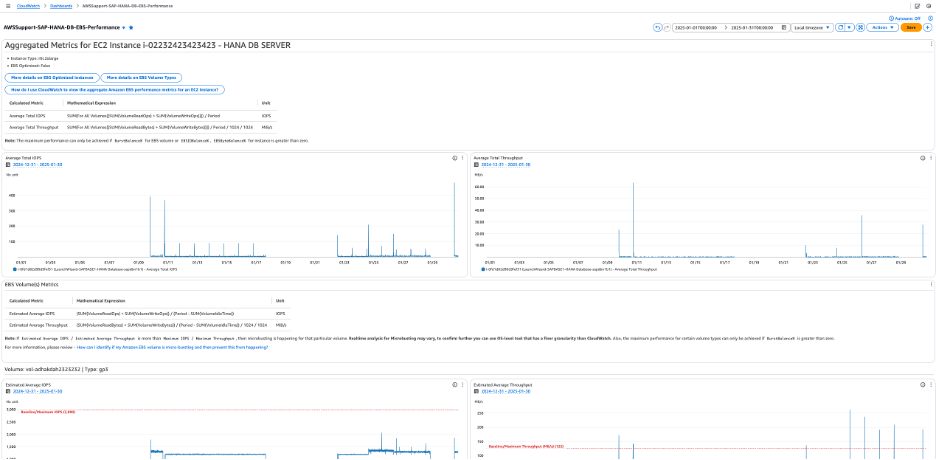Open Estimated Average IOPS widget actions menu
Screen dimensions: 936x460
[462, 385]
